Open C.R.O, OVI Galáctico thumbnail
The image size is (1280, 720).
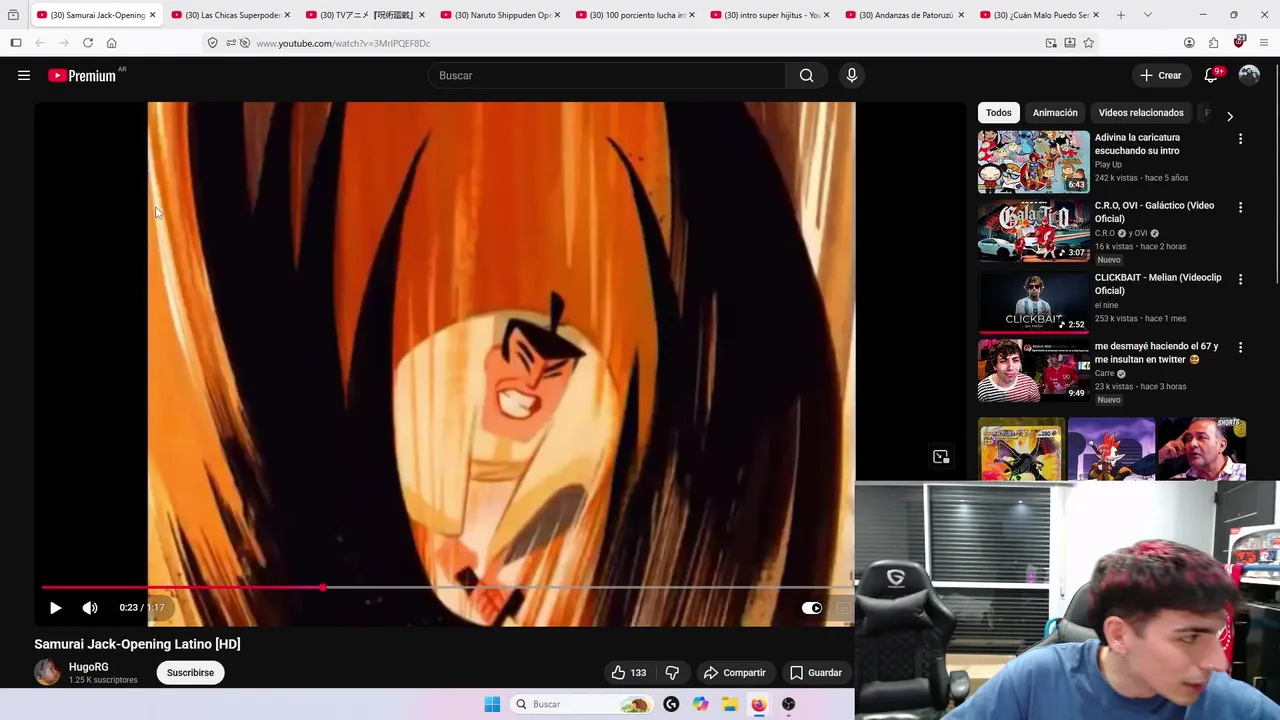pyautogui.click(x=1033, y=230)
